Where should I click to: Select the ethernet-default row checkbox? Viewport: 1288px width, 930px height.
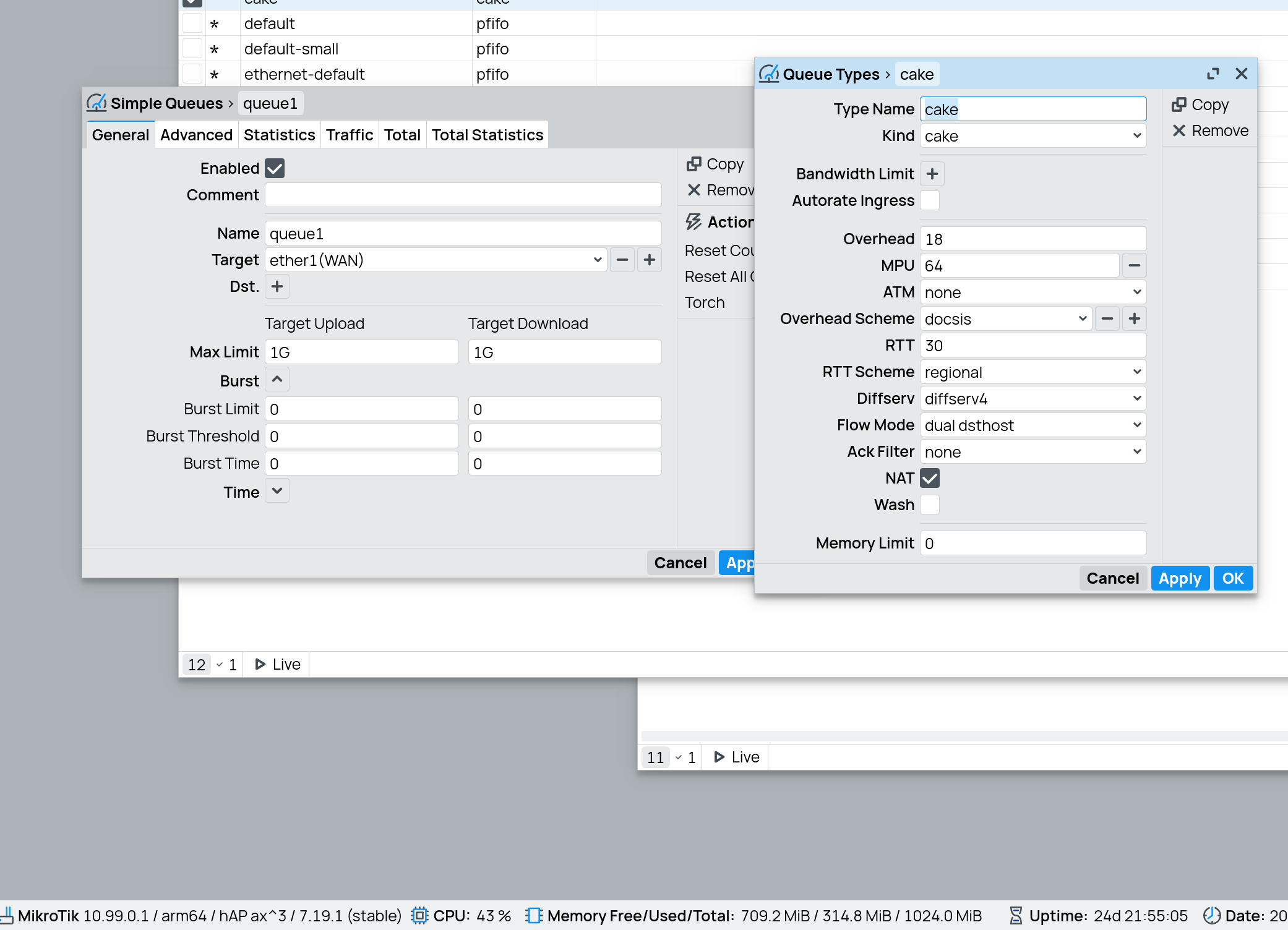192,74
